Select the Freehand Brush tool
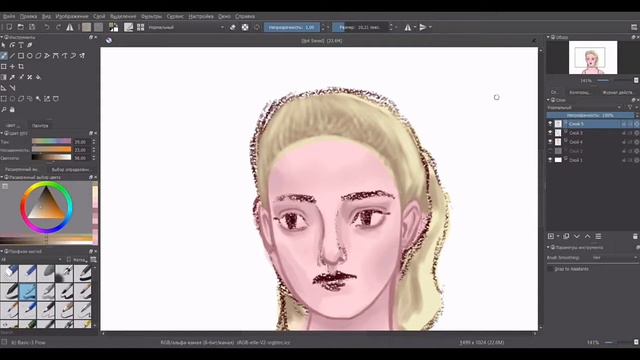The height and width of the screenshot is (360, 640). (4, 56)
